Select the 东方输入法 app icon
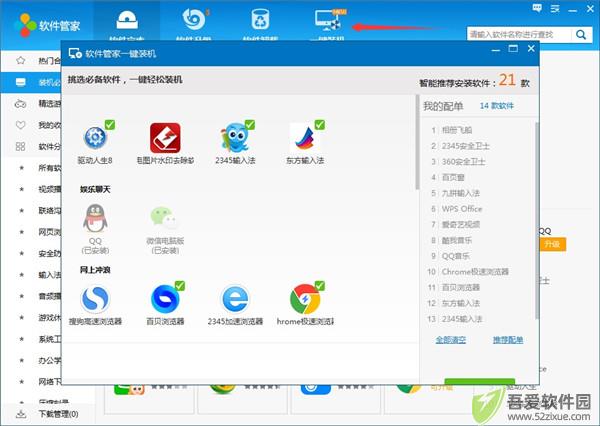This screenshot has height=426, width=600. [x=304, y=138]
